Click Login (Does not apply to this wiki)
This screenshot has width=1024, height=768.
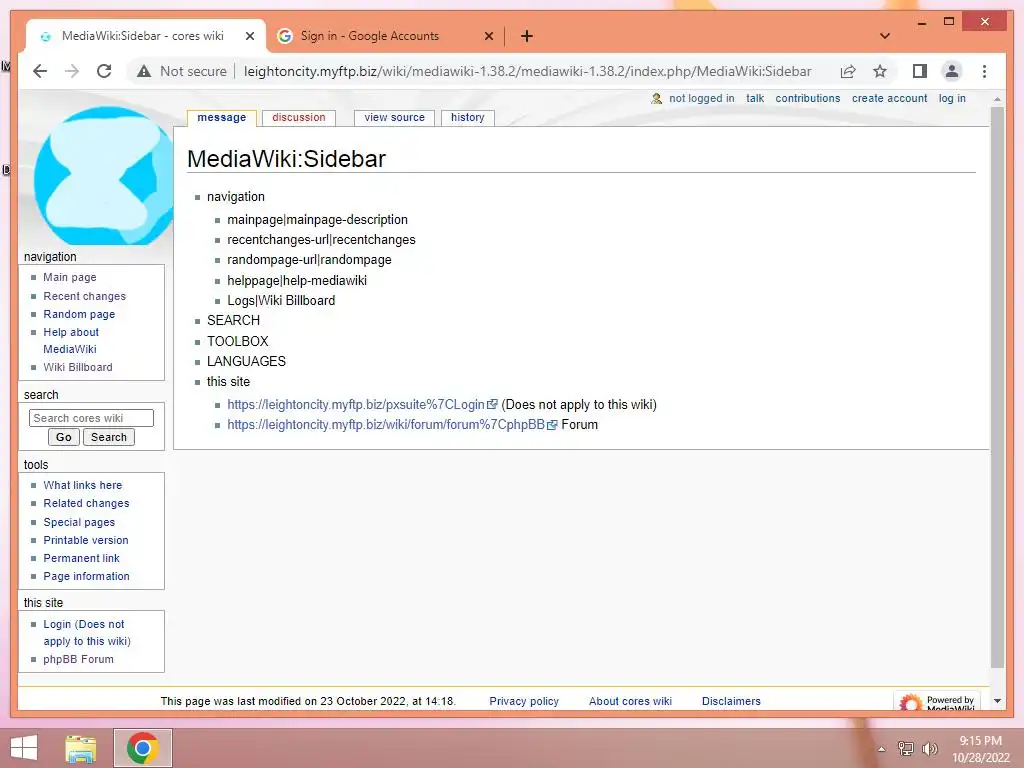pyautogui.click(x=87, y=633)
